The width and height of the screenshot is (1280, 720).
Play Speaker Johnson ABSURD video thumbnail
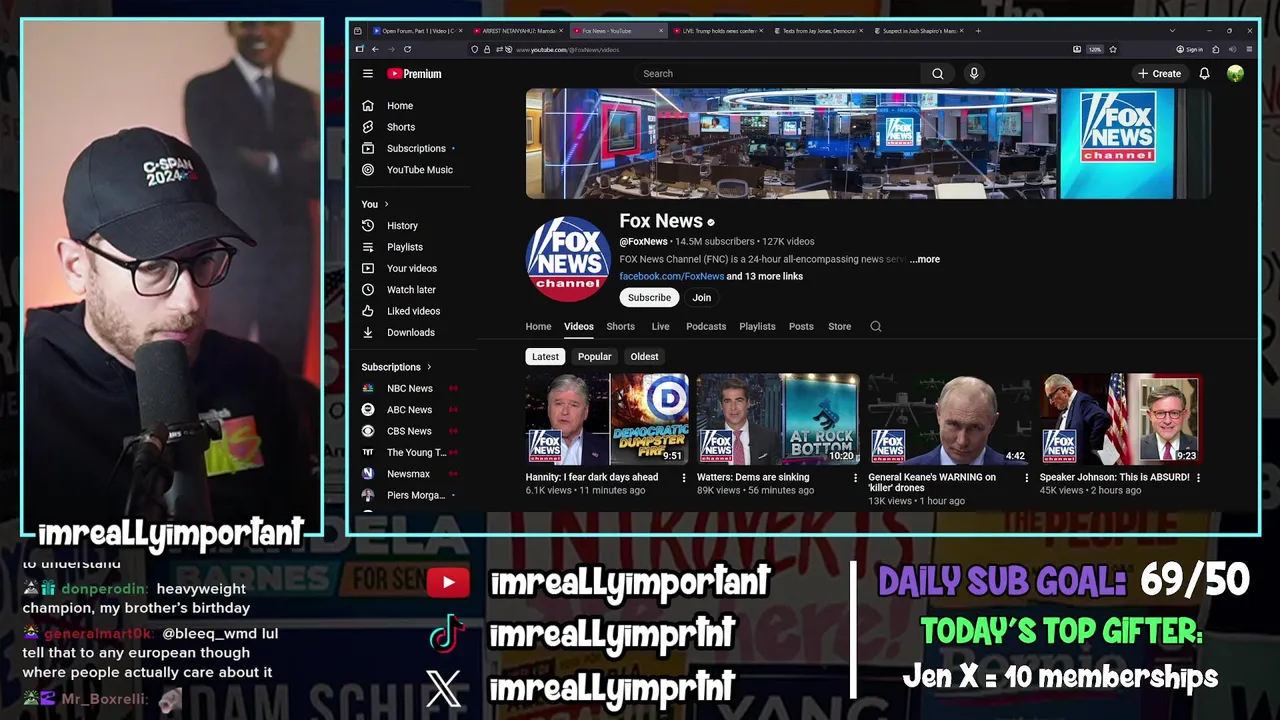[1121, 420]
